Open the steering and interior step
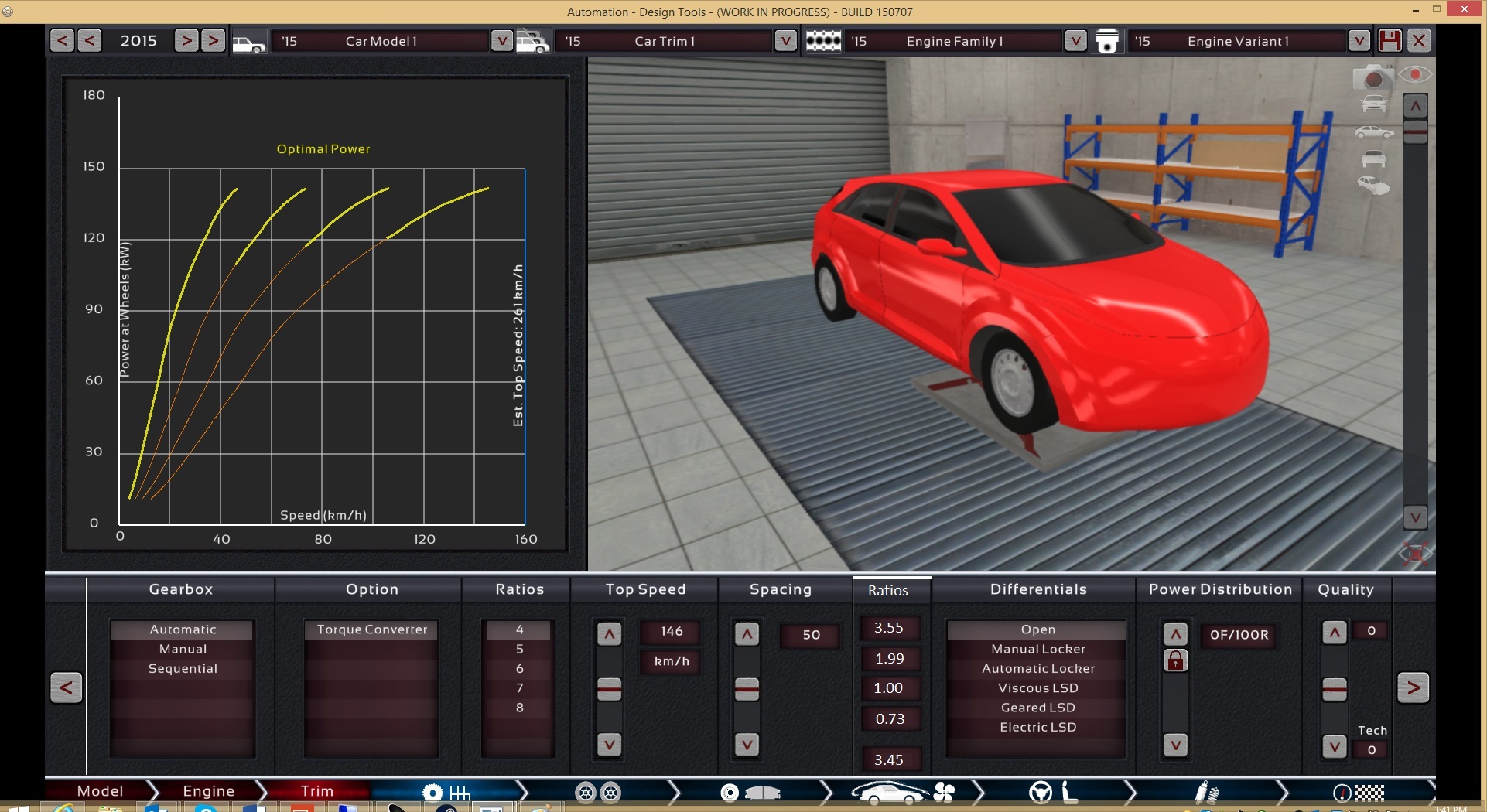The image size is (1487, 812). tap(1054, 792)
